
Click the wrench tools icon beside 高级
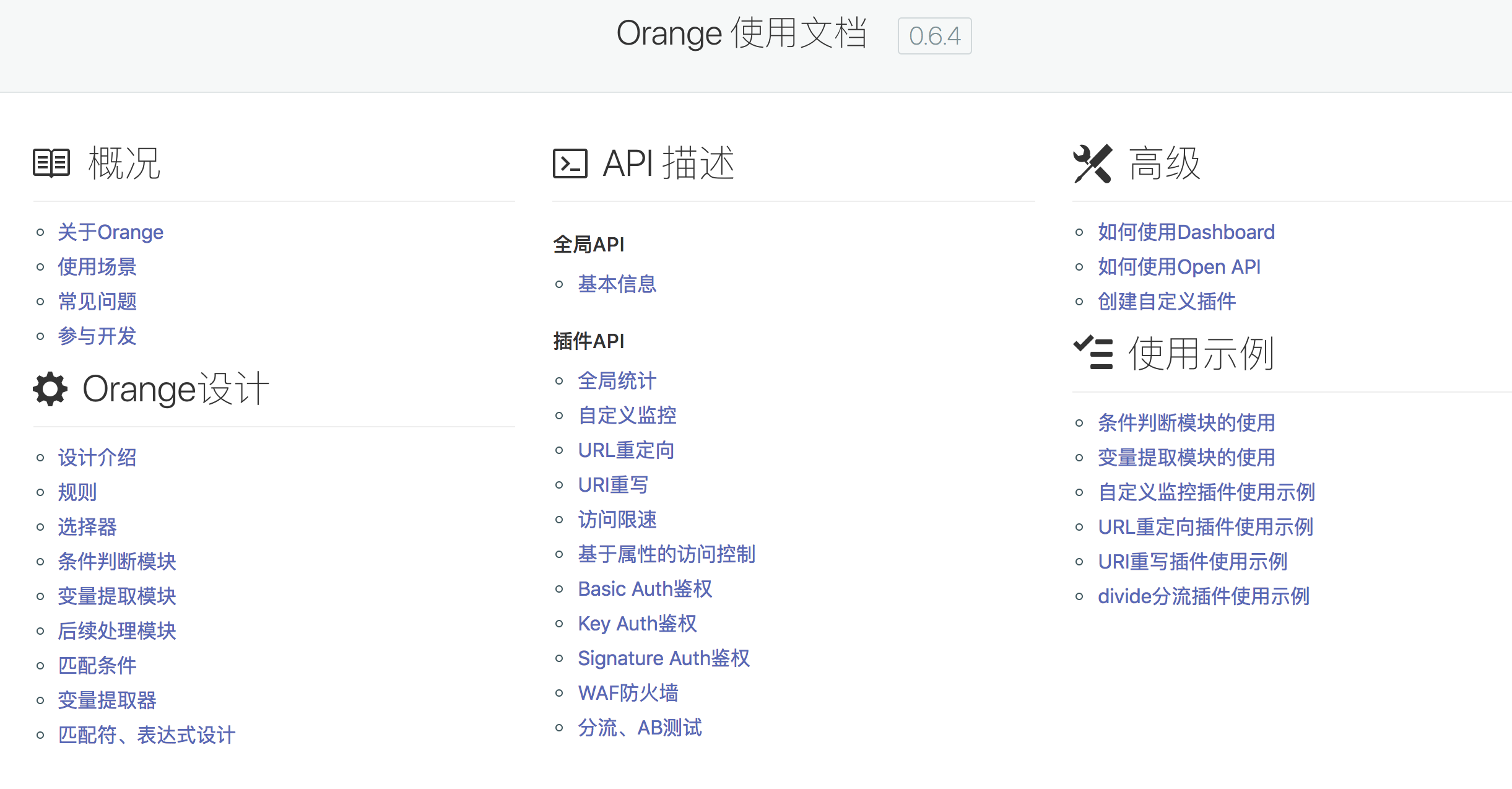pos(1092,163)
